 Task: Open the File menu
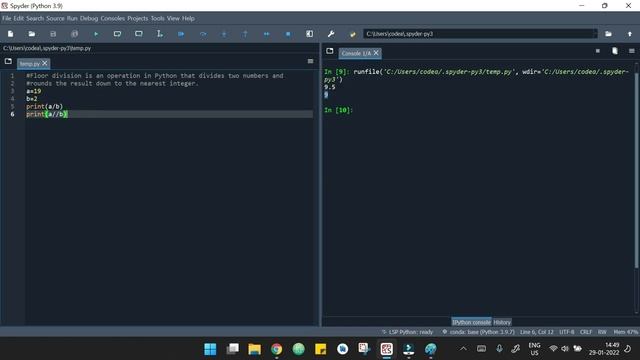pyautogui.click(x=7, y=18)
